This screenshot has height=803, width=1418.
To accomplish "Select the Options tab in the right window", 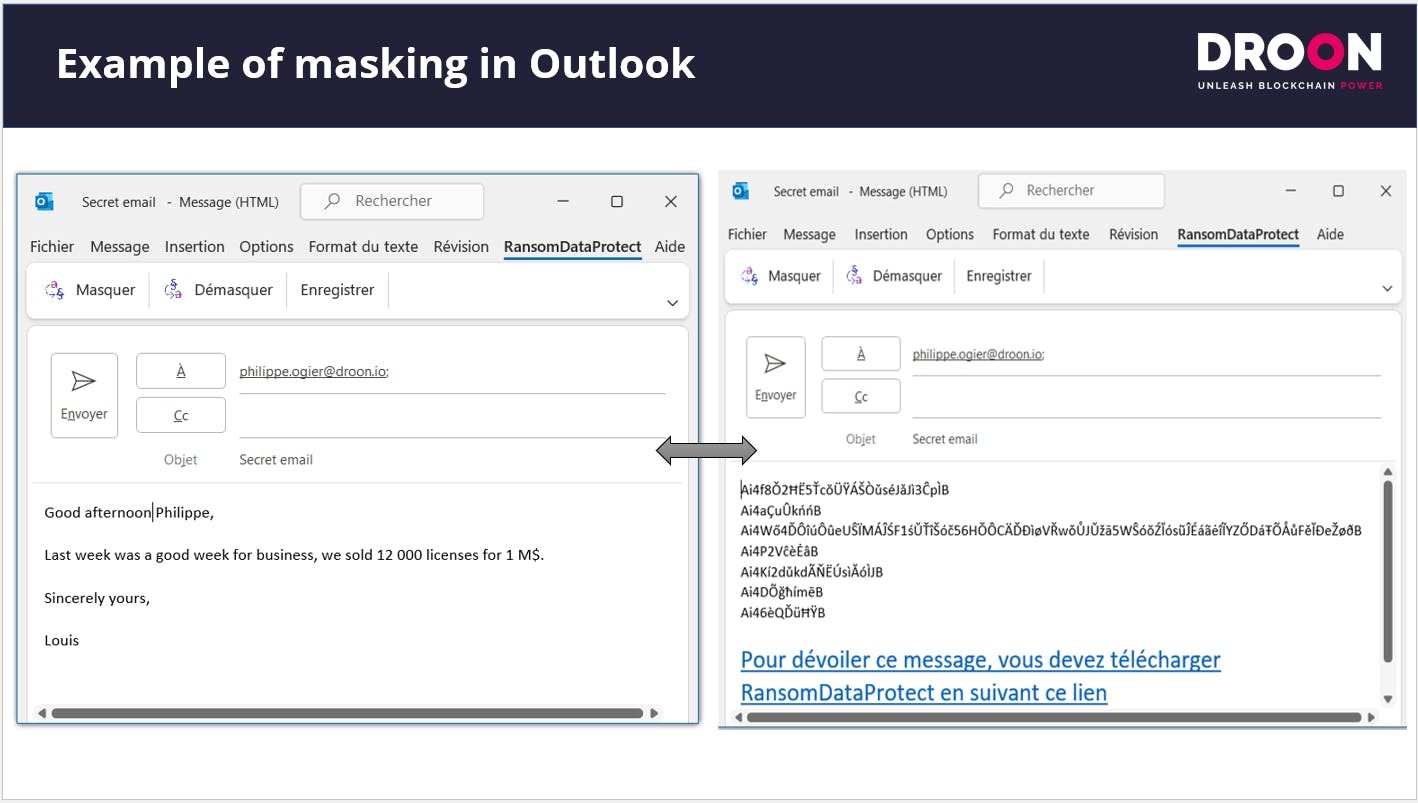I will 950,235.
